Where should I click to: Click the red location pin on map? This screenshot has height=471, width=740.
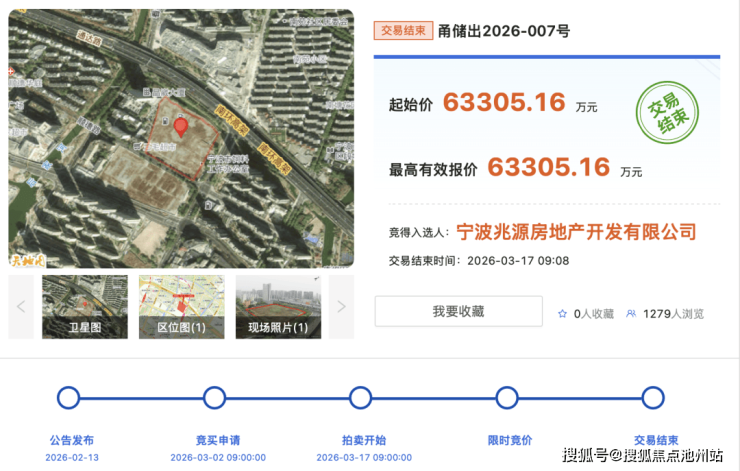pos(181,126)
